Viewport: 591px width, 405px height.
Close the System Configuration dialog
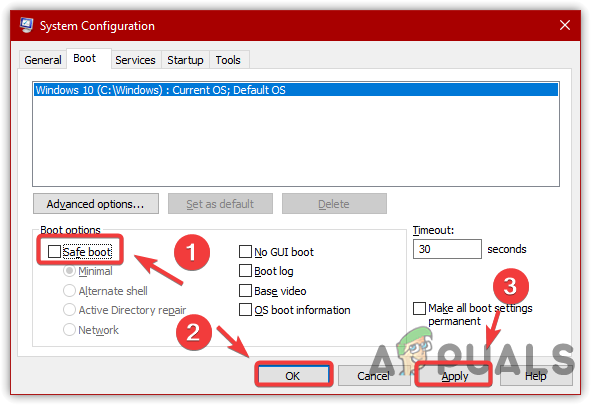(x=565, y=25)
